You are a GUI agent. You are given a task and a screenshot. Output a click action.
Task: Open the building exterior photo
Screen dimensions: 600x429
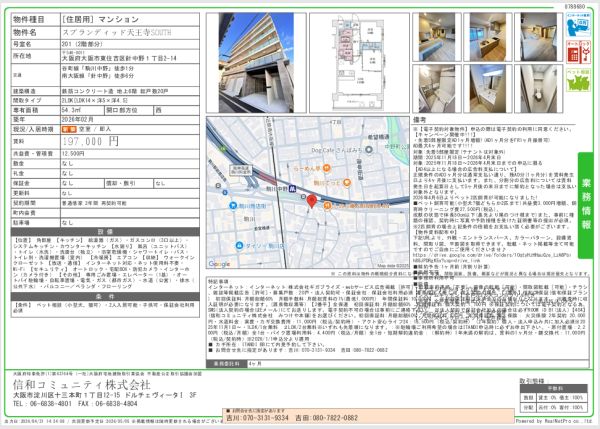(256, 63)
